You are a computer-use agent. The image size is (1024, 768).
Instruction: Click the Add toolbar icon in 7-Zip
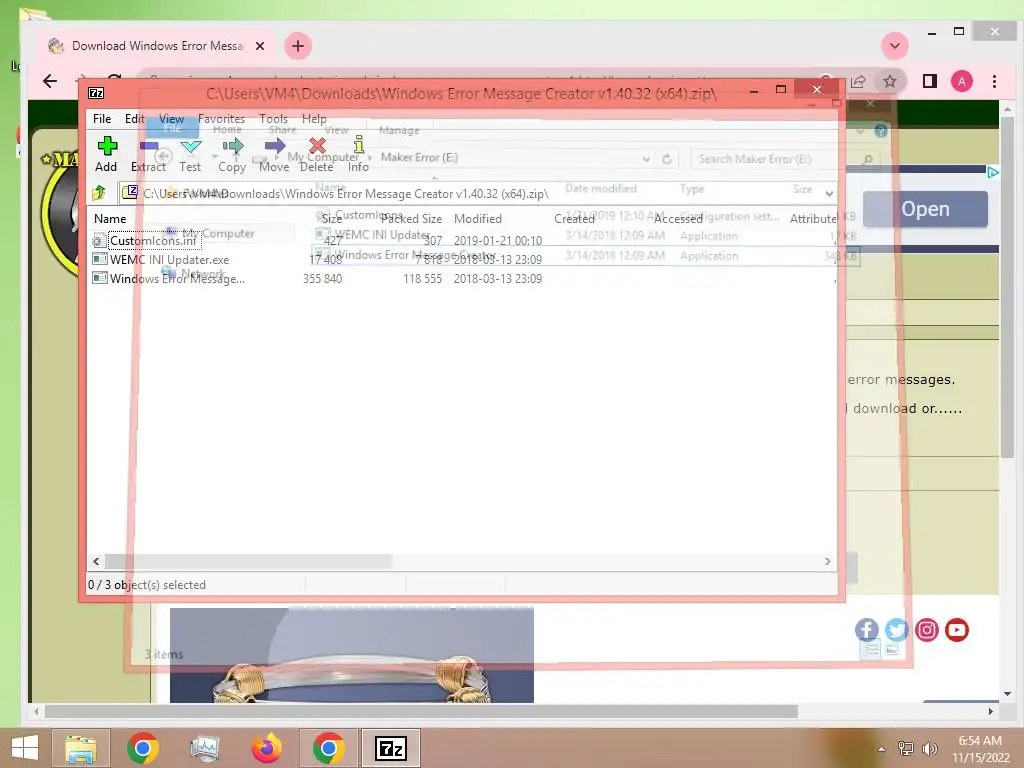tap(107, 146)
